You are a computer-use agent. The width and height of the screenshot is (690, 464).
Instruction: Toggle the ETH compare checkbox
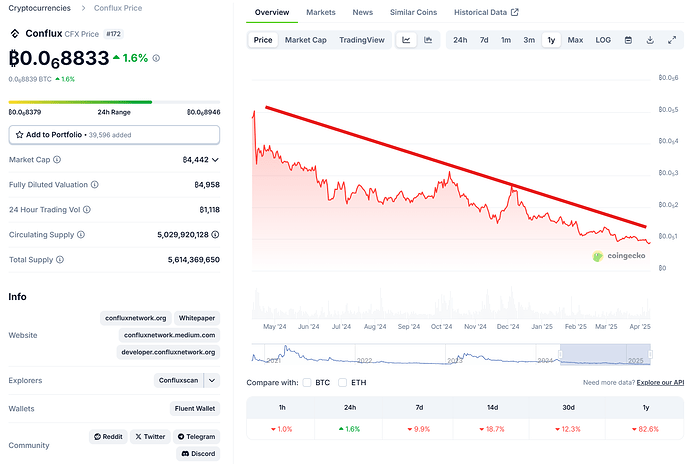coord(342,383)
